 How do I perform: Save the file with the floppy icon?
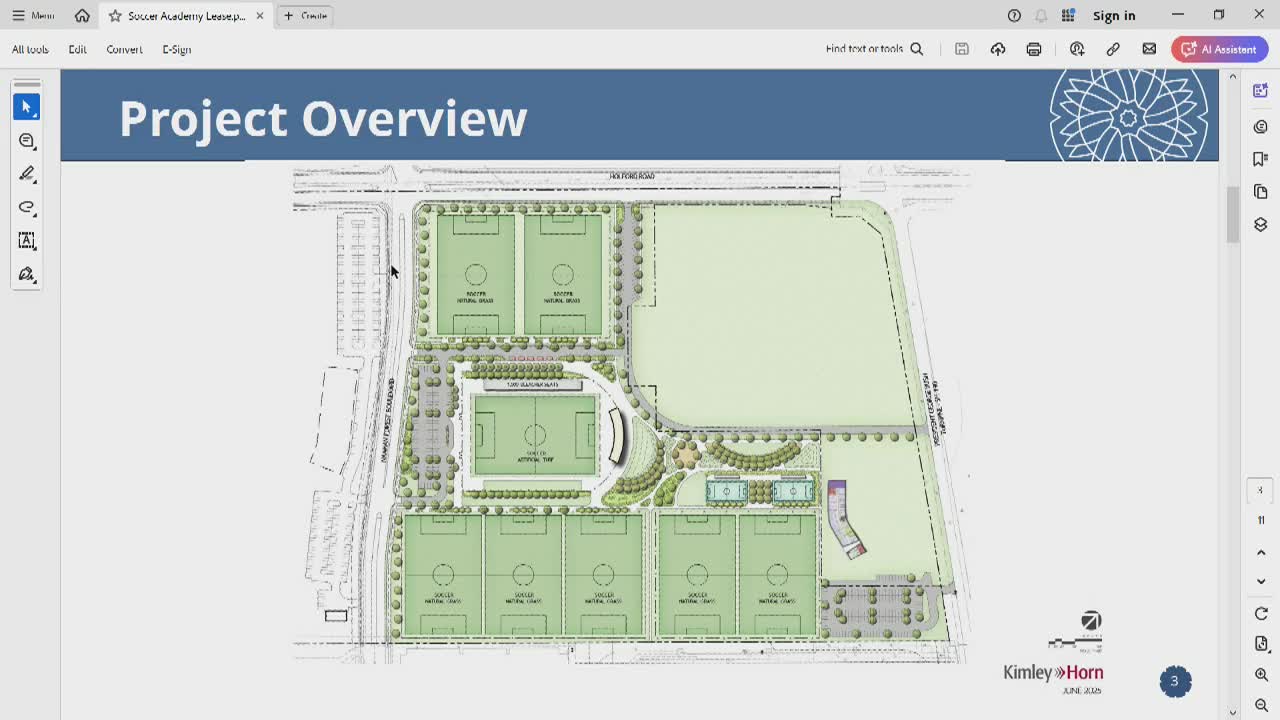coord(962,49)
